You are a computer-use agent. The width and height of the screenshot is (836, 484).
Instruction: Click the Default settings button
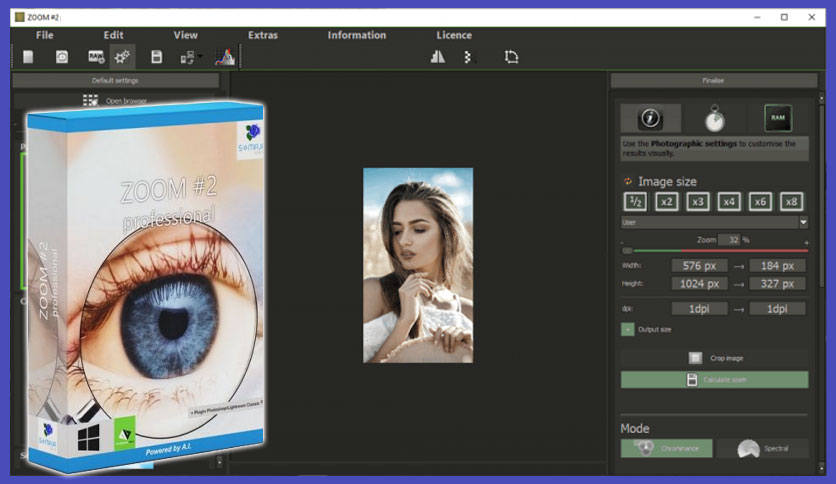pyautogui.click(x=115, y=80)
